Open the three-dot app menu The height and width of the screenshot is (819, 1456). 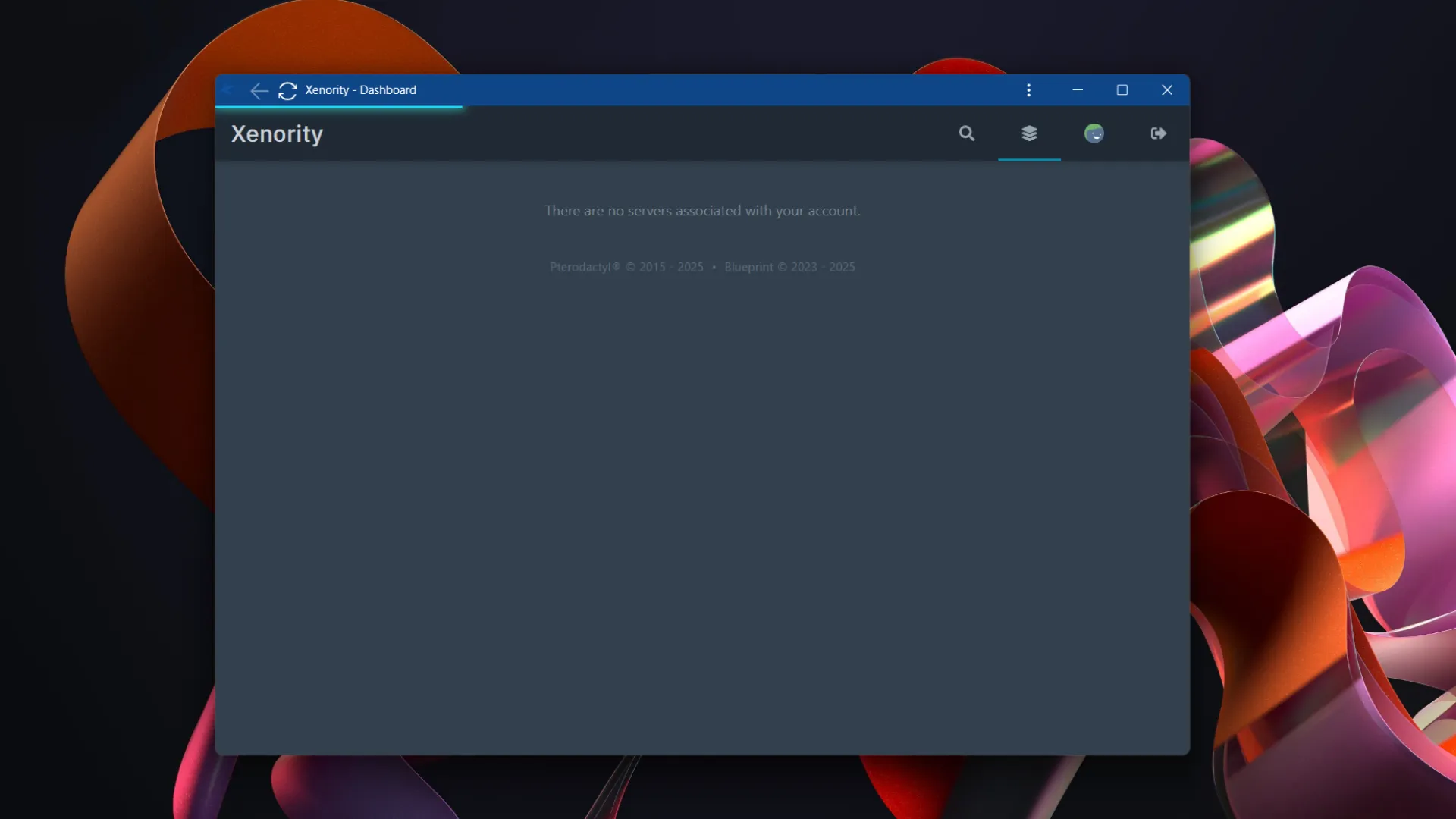(1028, 90)
